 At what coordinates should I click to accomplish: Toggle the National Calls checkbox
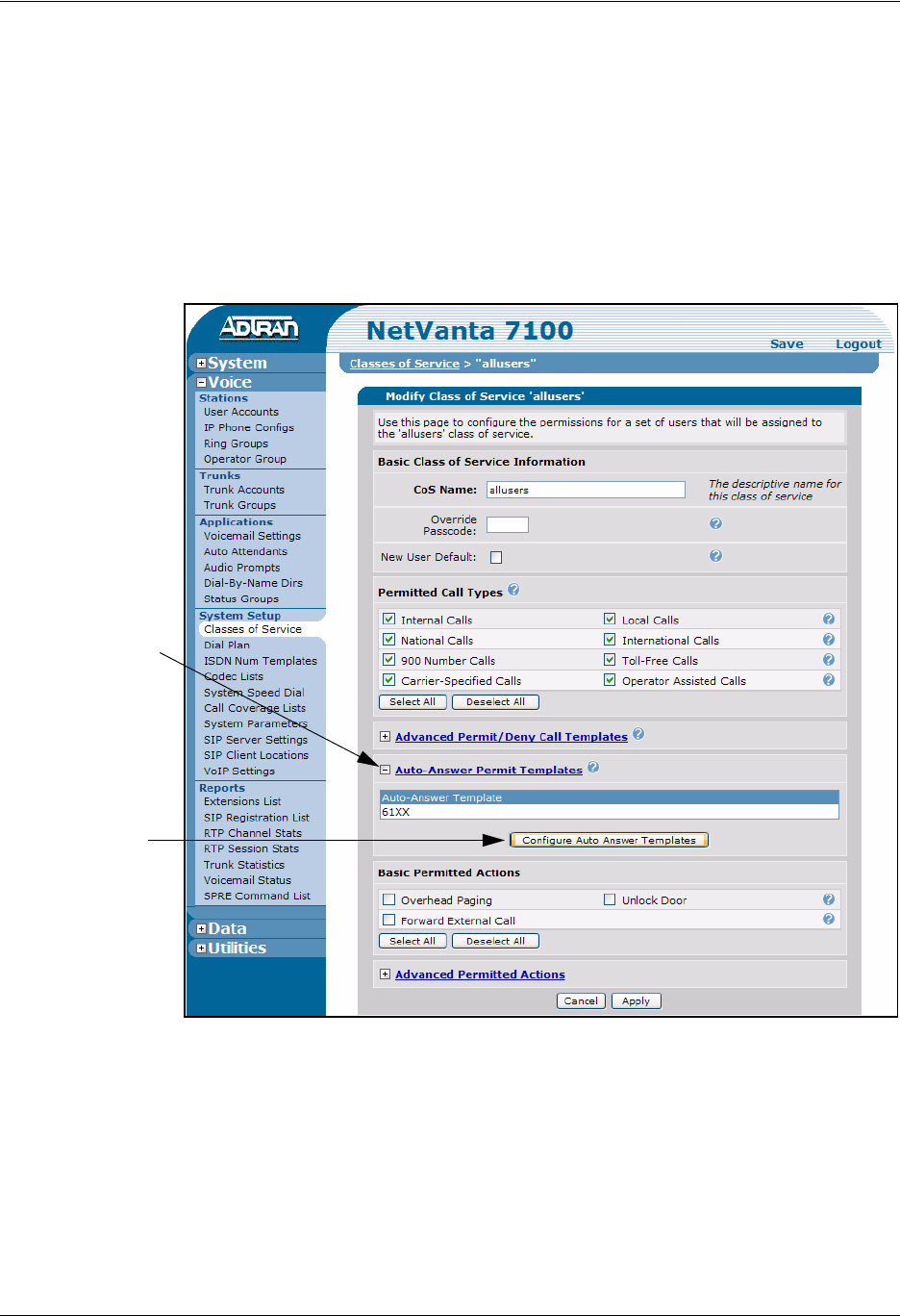click(389, 640)
